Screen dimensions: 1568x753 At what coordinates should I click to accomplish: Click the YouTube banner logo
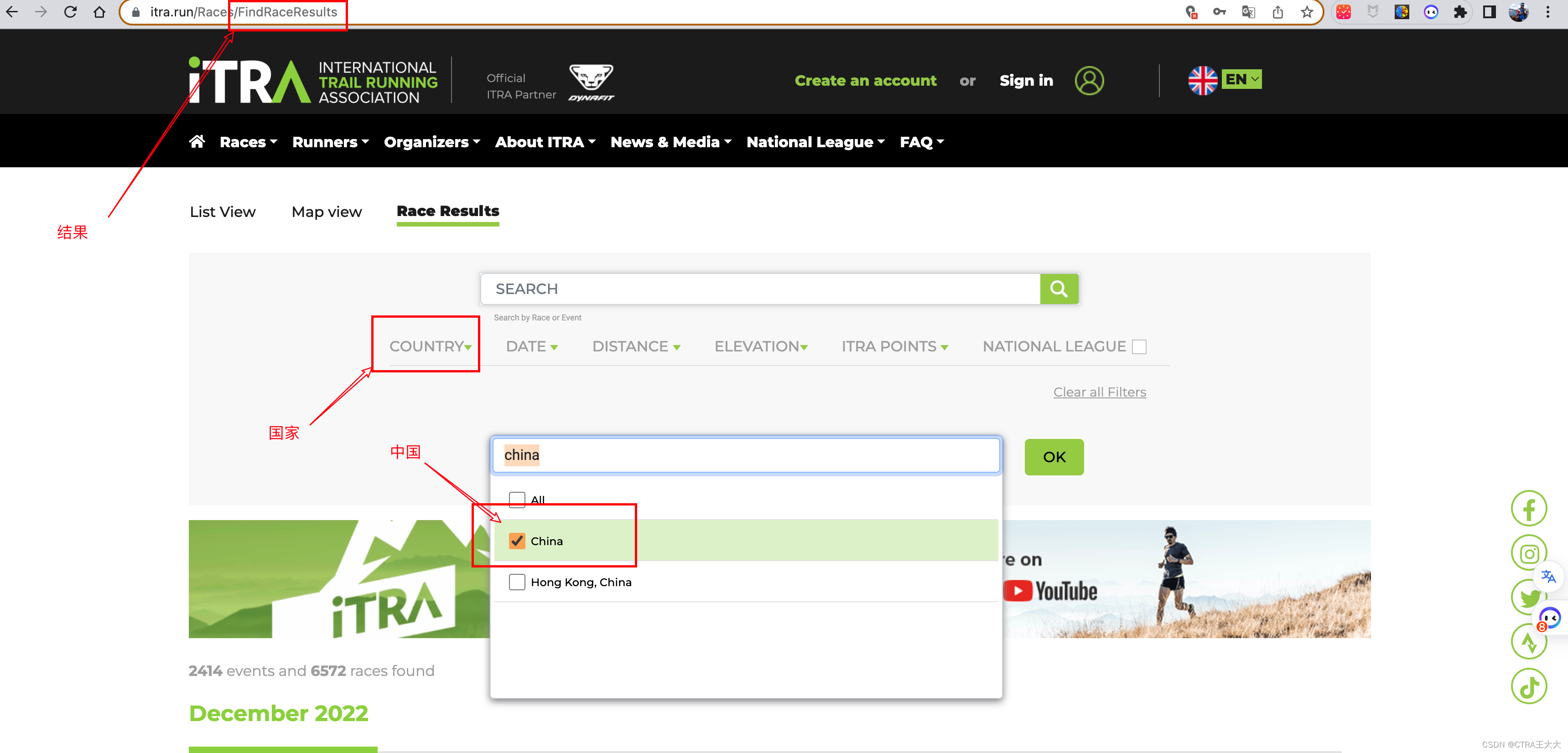point(1051,591)
